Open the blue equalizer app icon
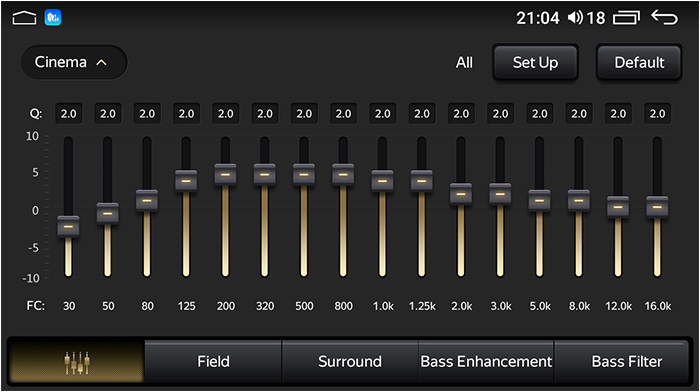Image resolution: width=700 pixels, height=392 pixels. tap(53, 18)
